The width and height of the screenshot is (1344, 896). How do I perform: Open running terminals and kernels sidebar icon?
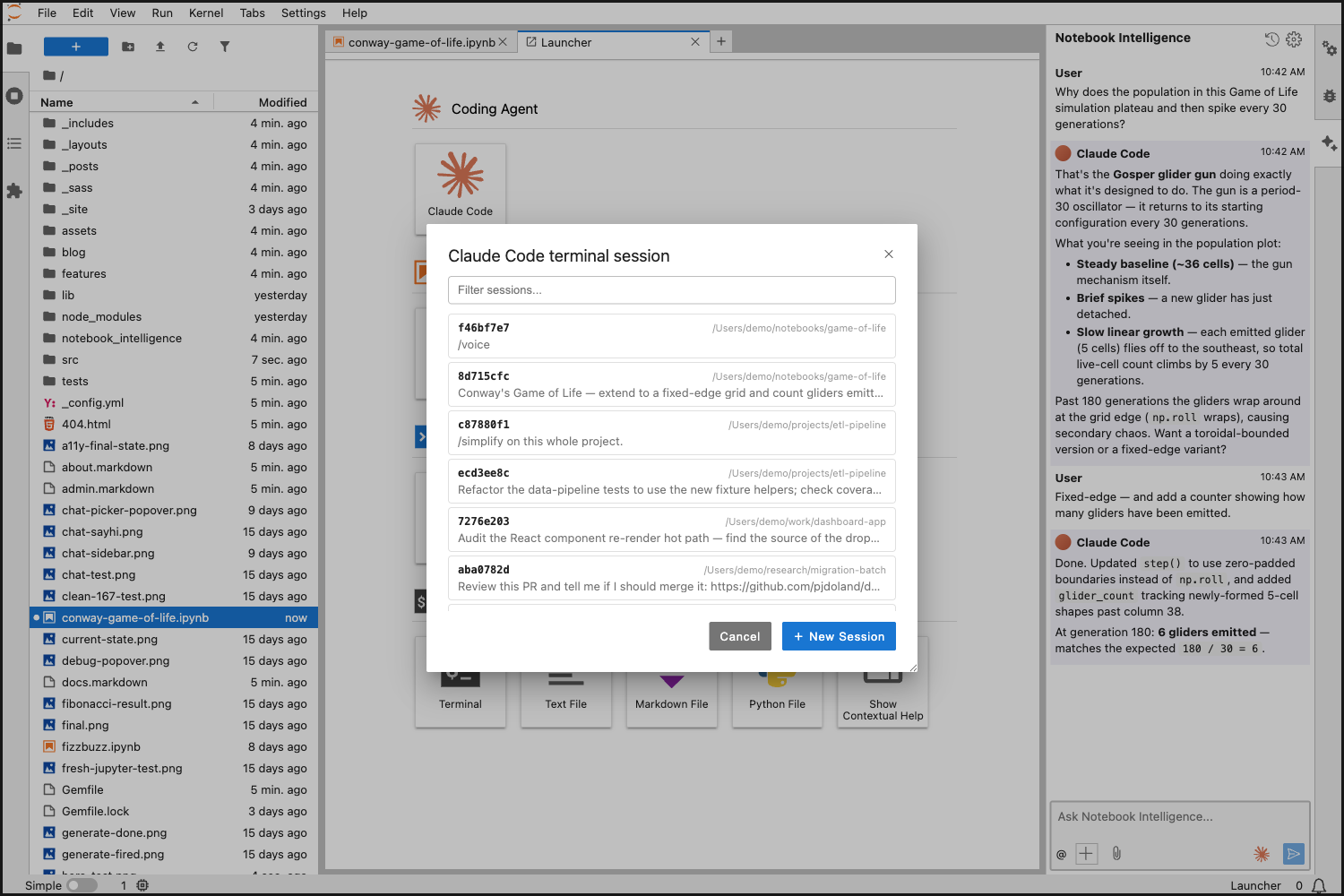pyautogui.click(x=14, y=96)
